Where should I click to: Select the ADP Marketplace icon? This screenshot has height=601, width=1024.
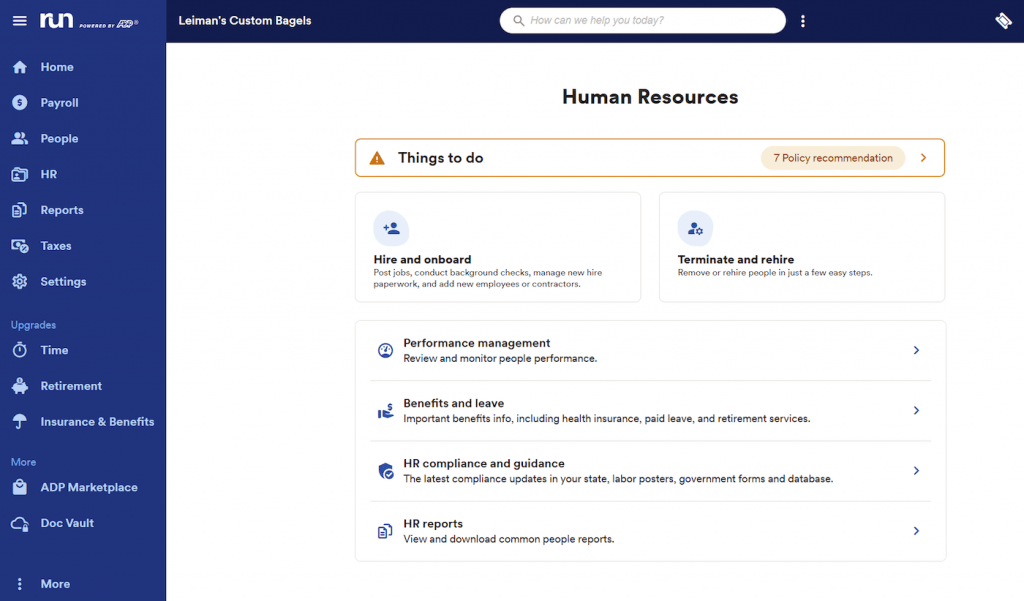pos(20,487)
